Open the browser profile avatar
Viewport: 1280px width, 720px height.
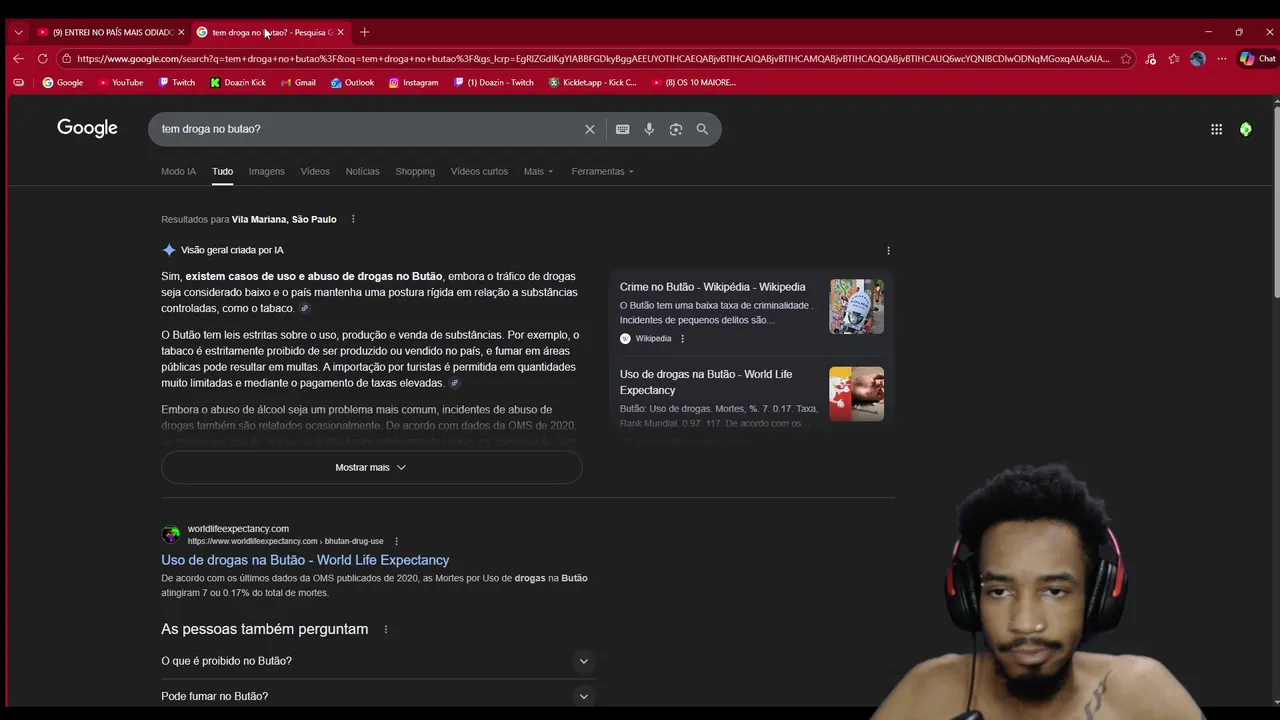tap(1198, 59)
